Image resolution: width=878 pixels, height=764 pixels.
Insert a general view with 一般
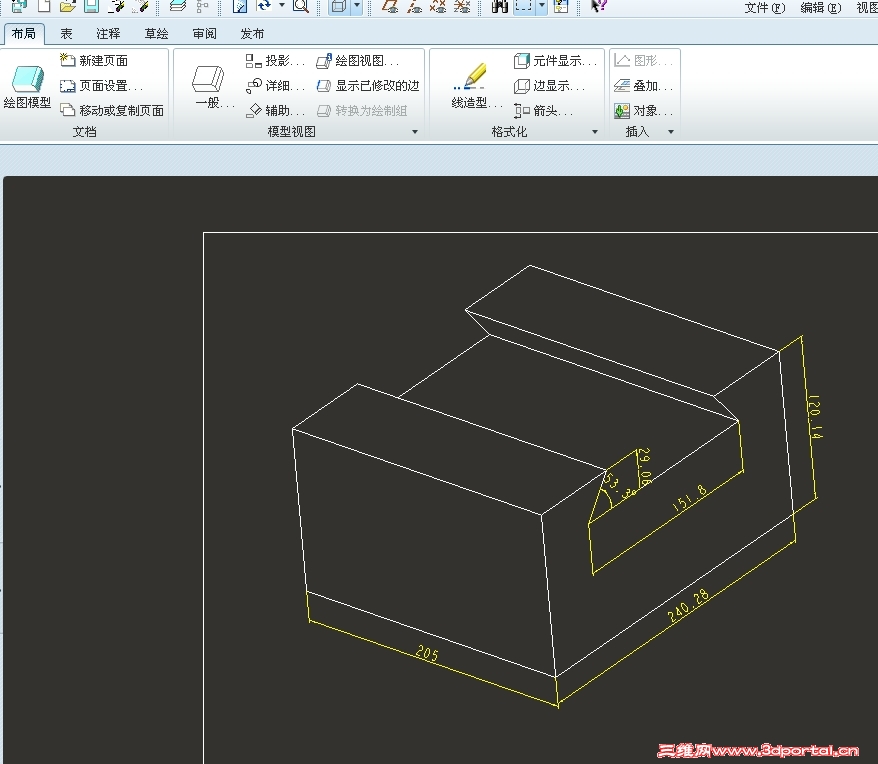click(212, 87)
